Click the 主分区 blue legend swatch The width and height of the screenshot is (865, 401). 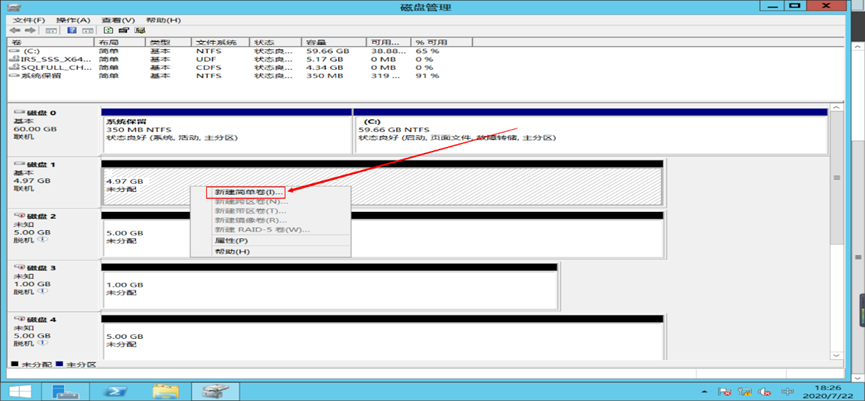[58, 365]
